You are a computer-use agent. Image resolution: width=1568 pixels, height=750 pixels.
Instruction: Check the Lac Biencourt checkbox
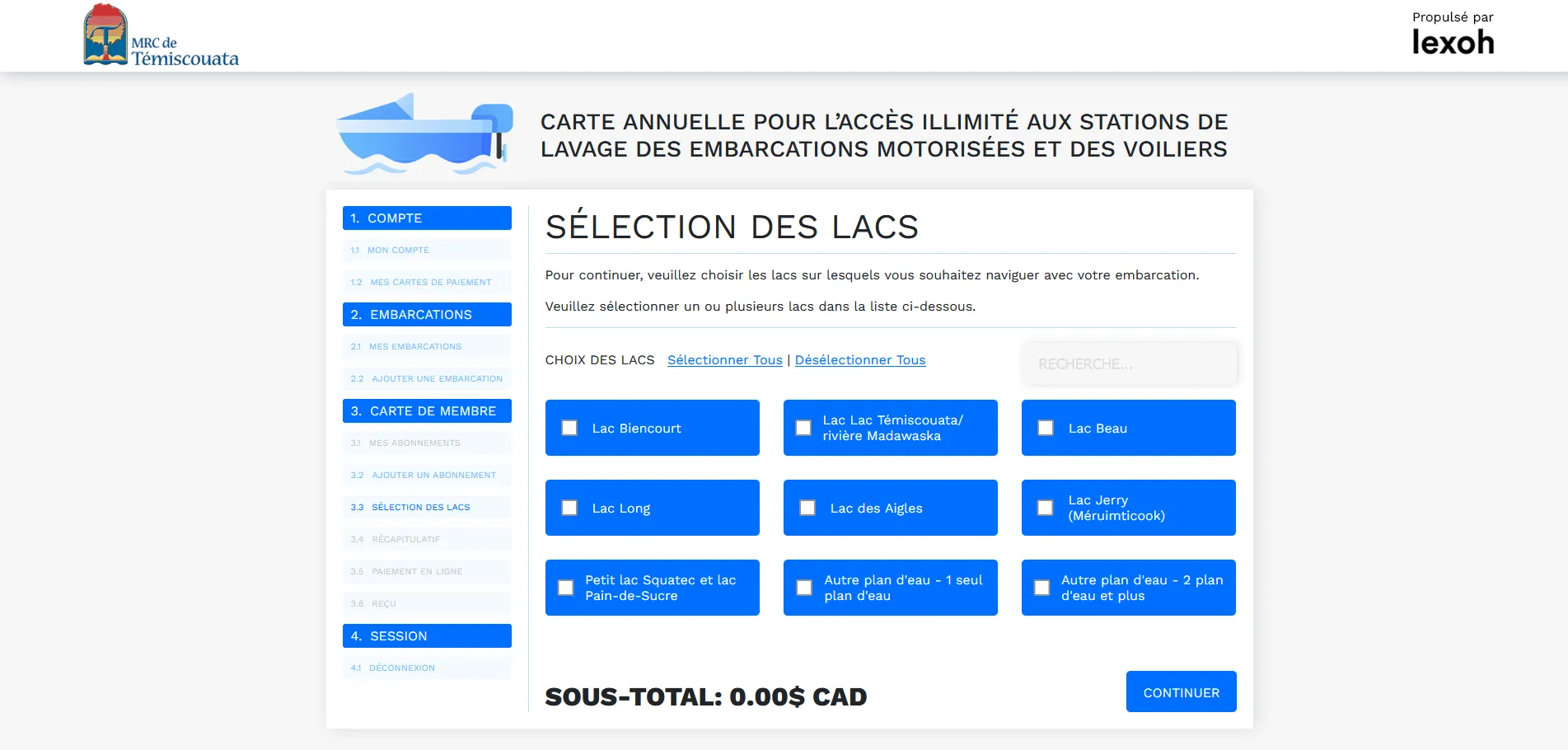(x=569, y=428)
